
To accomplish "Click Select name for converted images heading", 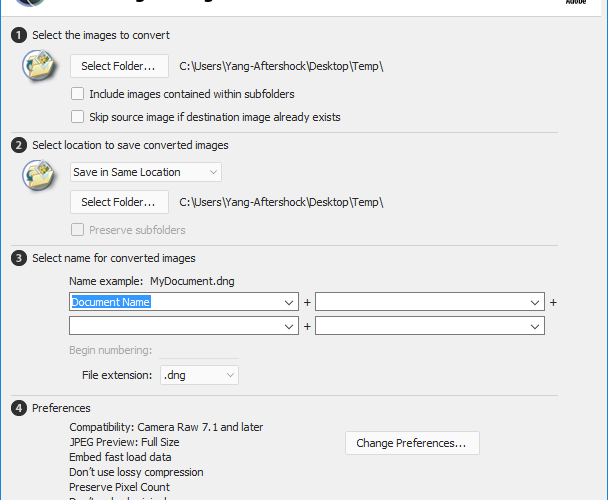I will click(114, 258).
